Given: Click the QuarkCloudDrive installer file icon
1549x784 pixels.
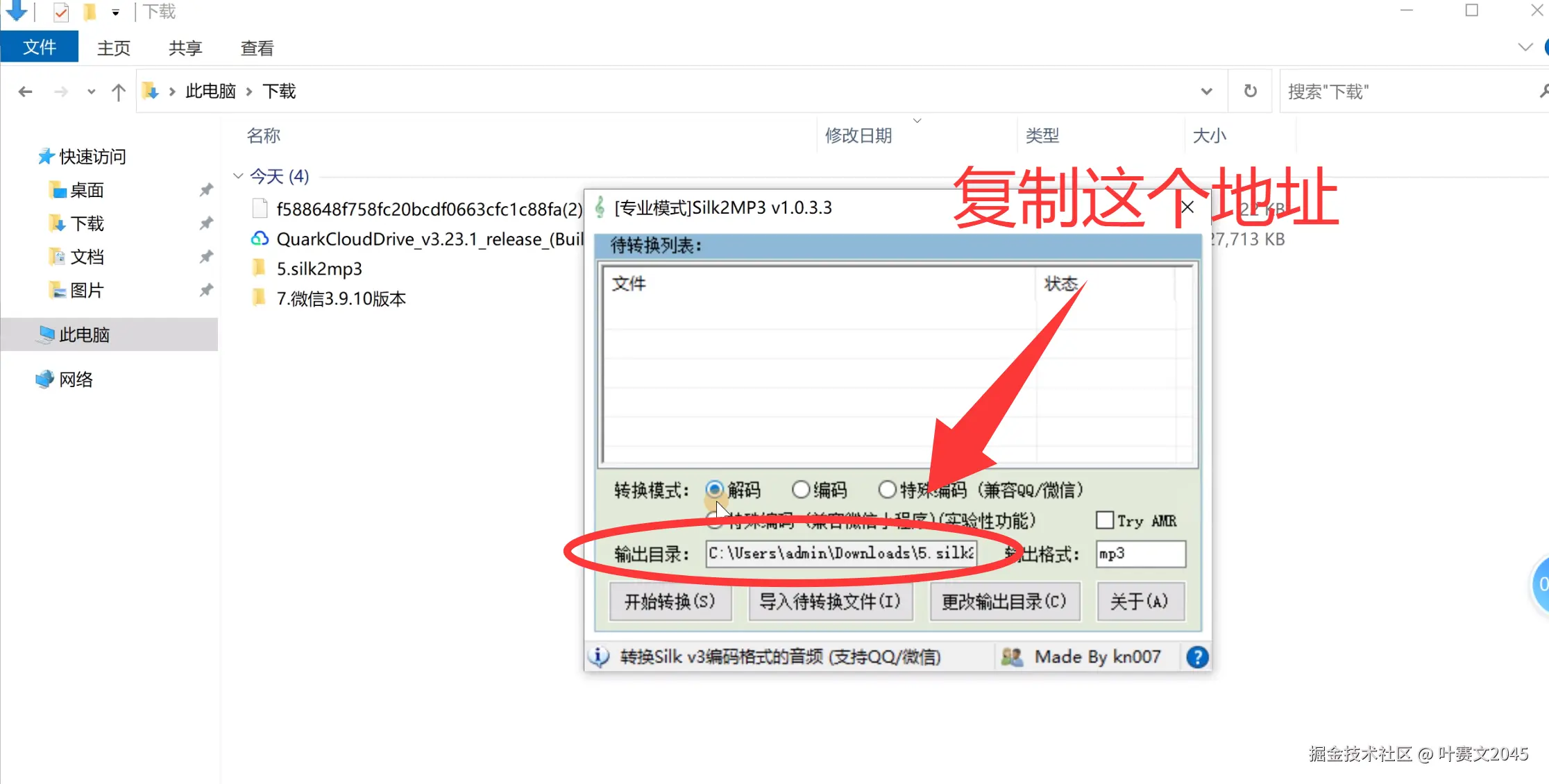Looking at the screenshot, I should (x=260, y=239).
